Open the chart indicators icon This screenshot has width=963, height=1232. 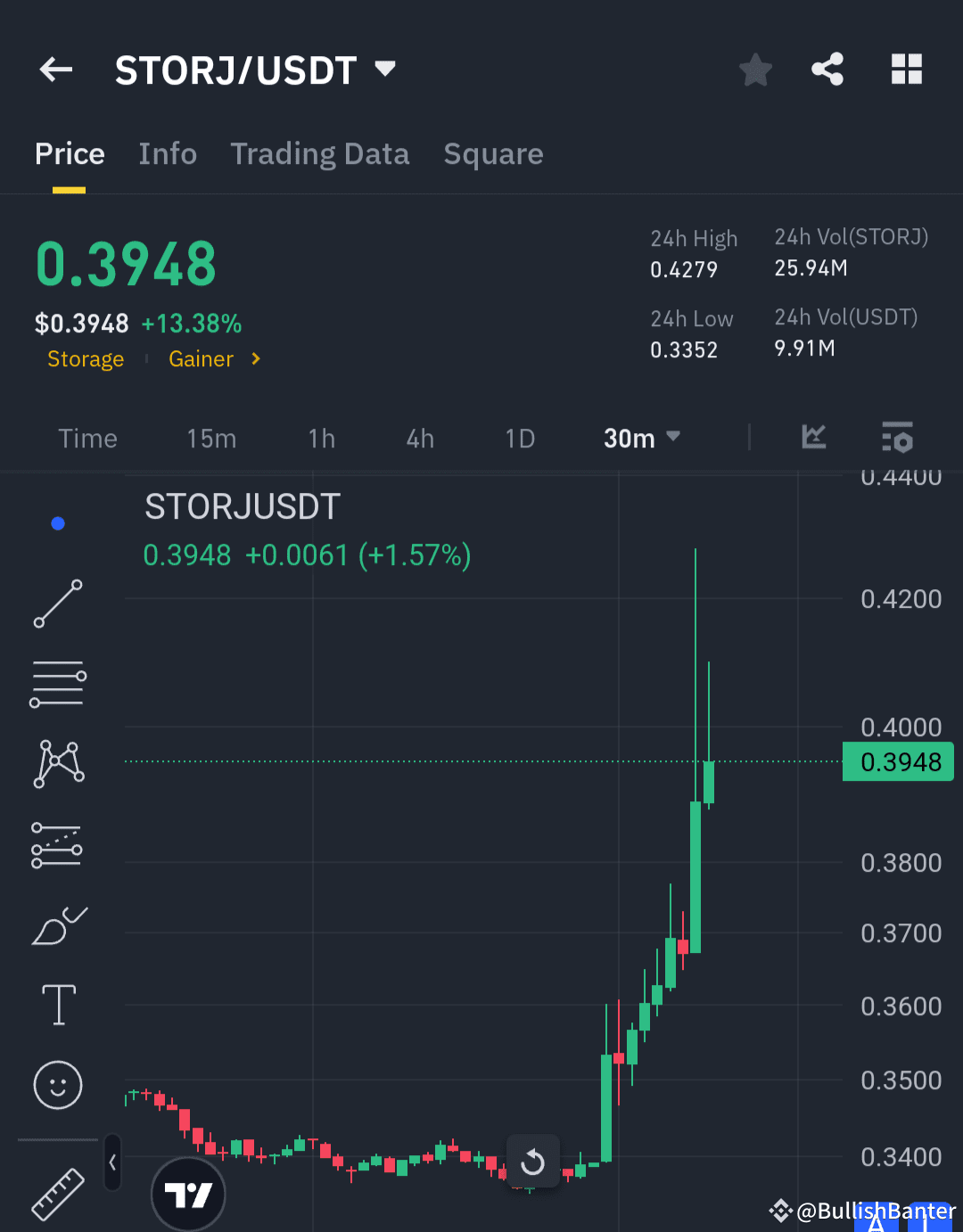813,438
